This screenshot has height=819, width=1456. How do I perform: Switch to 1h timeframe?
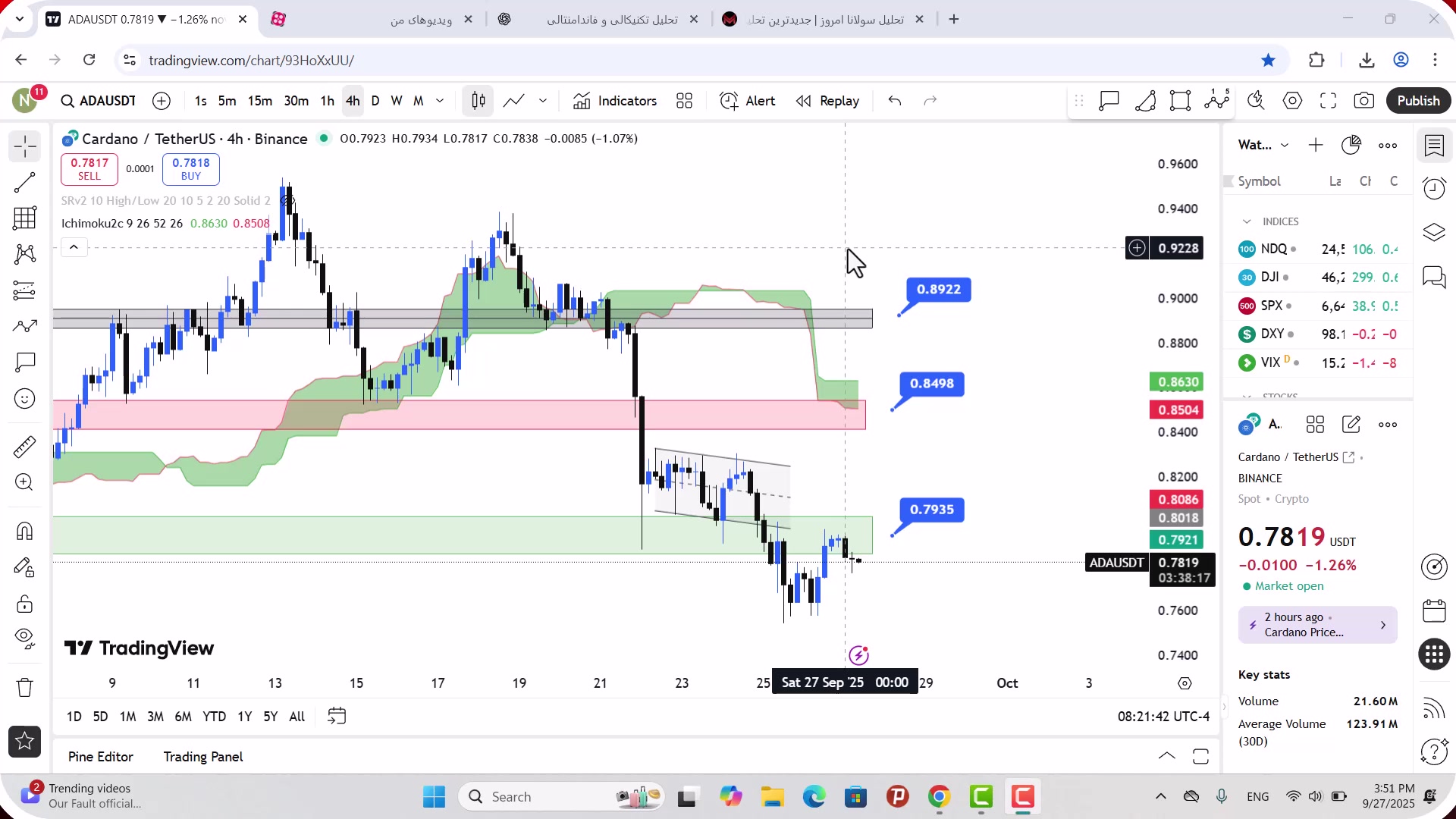click(x=327, y=101)
